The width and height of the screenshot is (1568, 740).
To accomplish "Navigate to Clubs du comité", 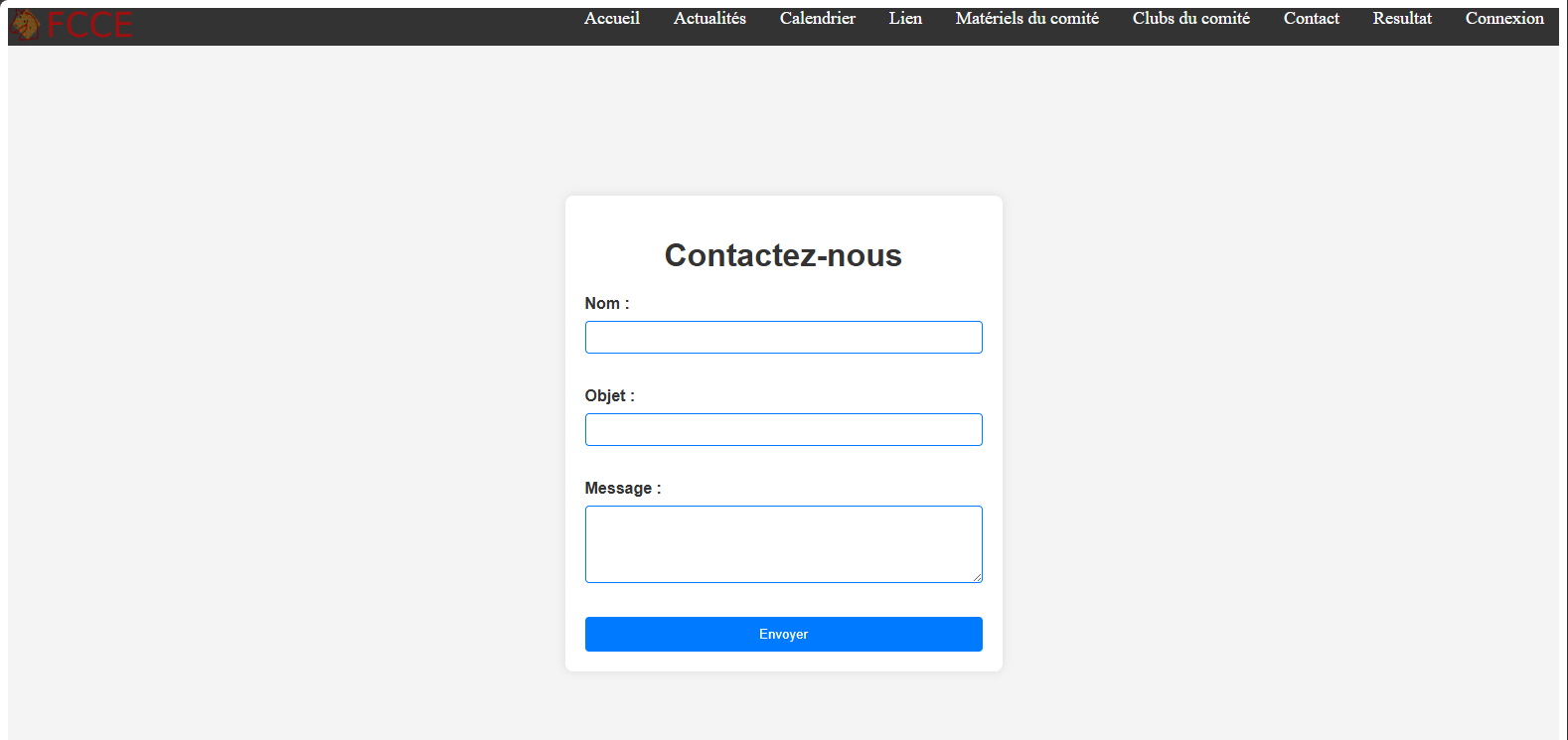I will (1190, 19).
